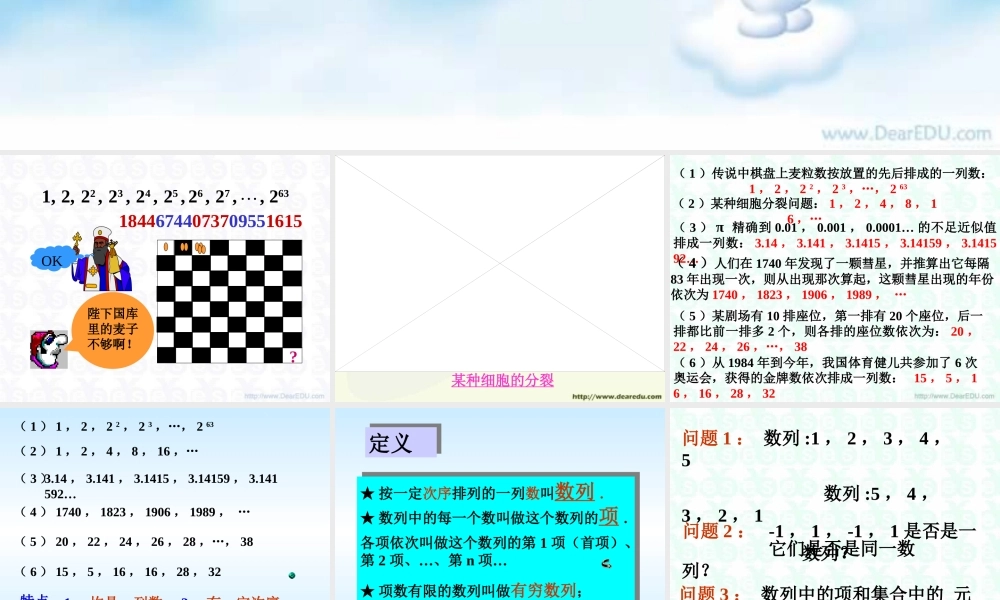Click the 定义 heading box
Image resolution: width=1000 pixels, height=600 pixels.
(x=402, y=441)
